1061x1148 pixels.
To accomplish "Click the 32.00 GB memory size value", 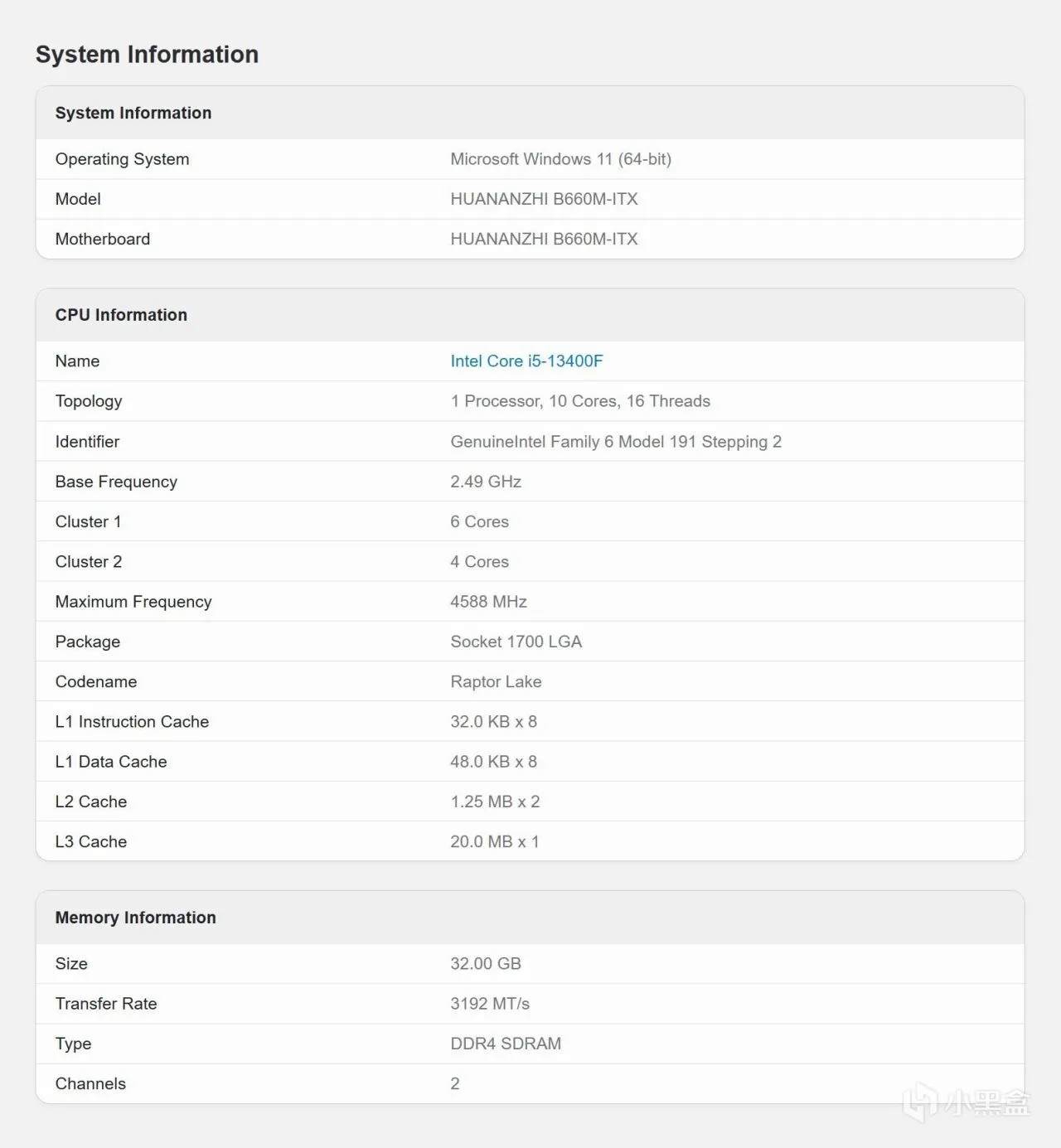I will (486, 963).
